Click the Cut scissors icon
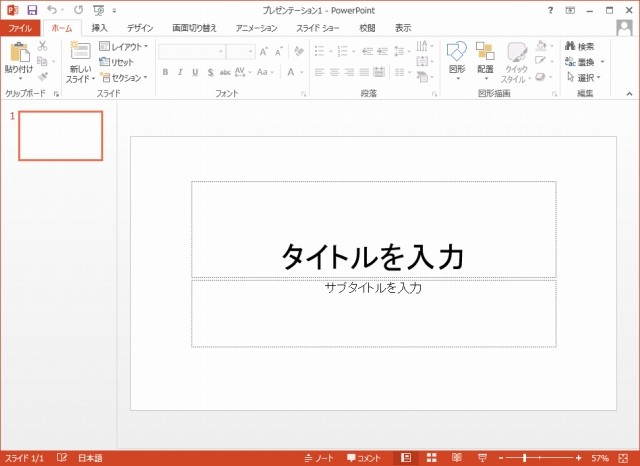Screen dimensions: 640x466 pos(42,46)
